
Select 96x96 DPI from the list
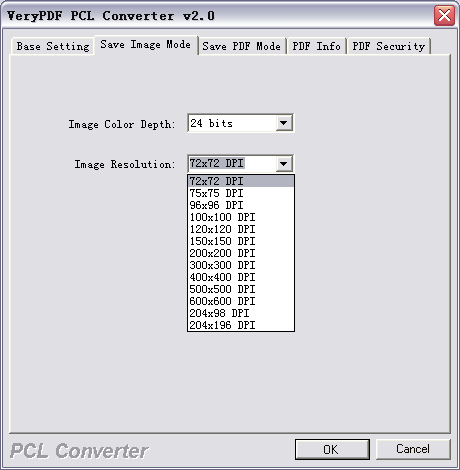coord(241,205)
